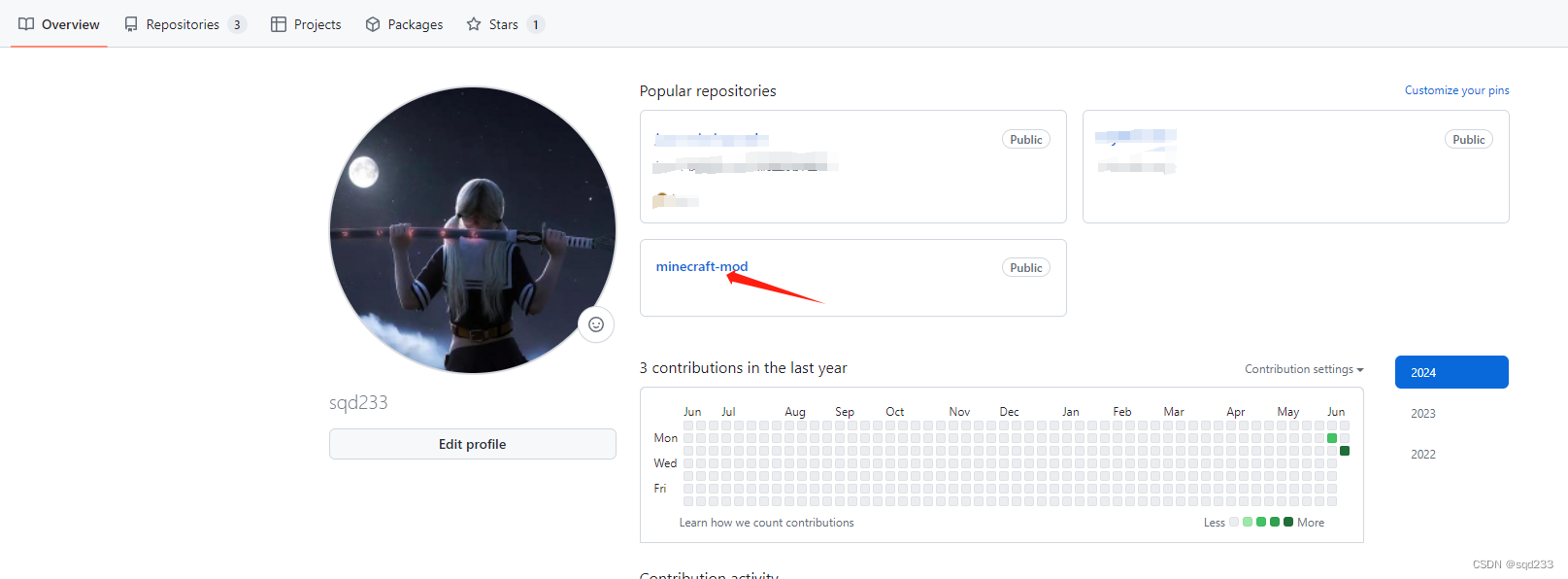The image size is (1568, 579).
Task: Click the smiley set status icon
Action: pos(596,324)
